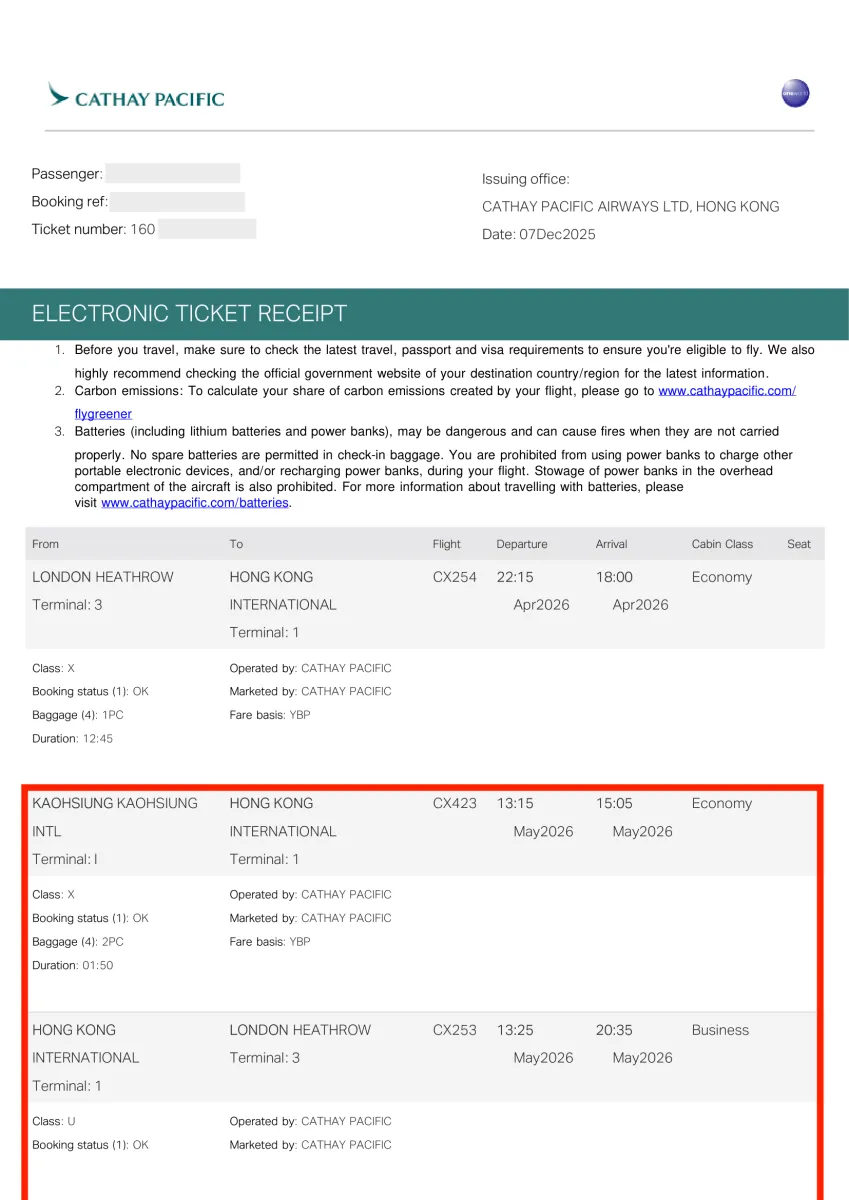
Task: Click the Baggage (4): 2PC text
Action: (78, 942)
